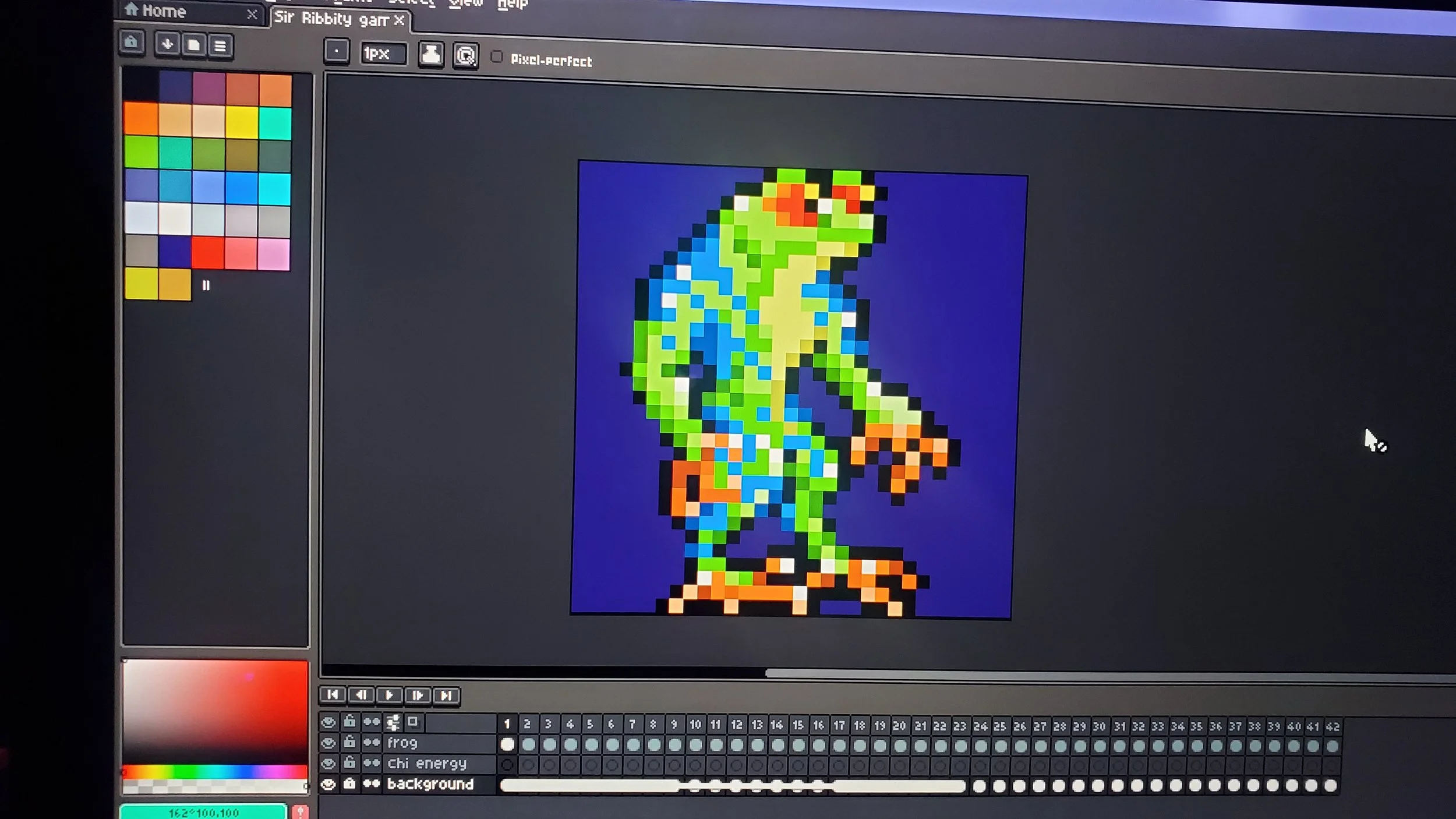Image resolution: width=1456 pixels, height=819 pixels.
Task: Switch to the Home tab
Action: point(164,11)
